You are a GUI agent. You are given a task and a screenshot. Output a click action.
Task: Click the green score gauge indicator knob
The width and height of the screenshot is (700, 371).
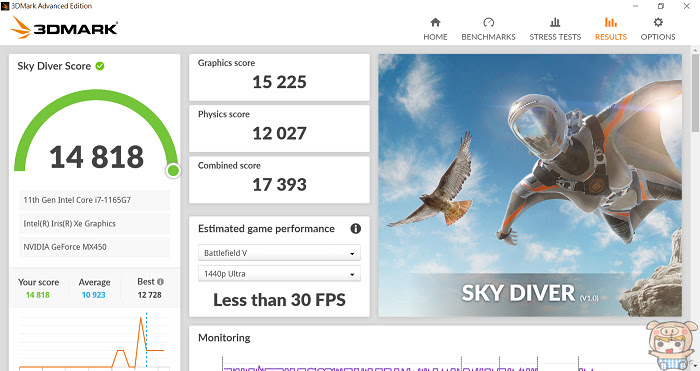click(173, 170)
